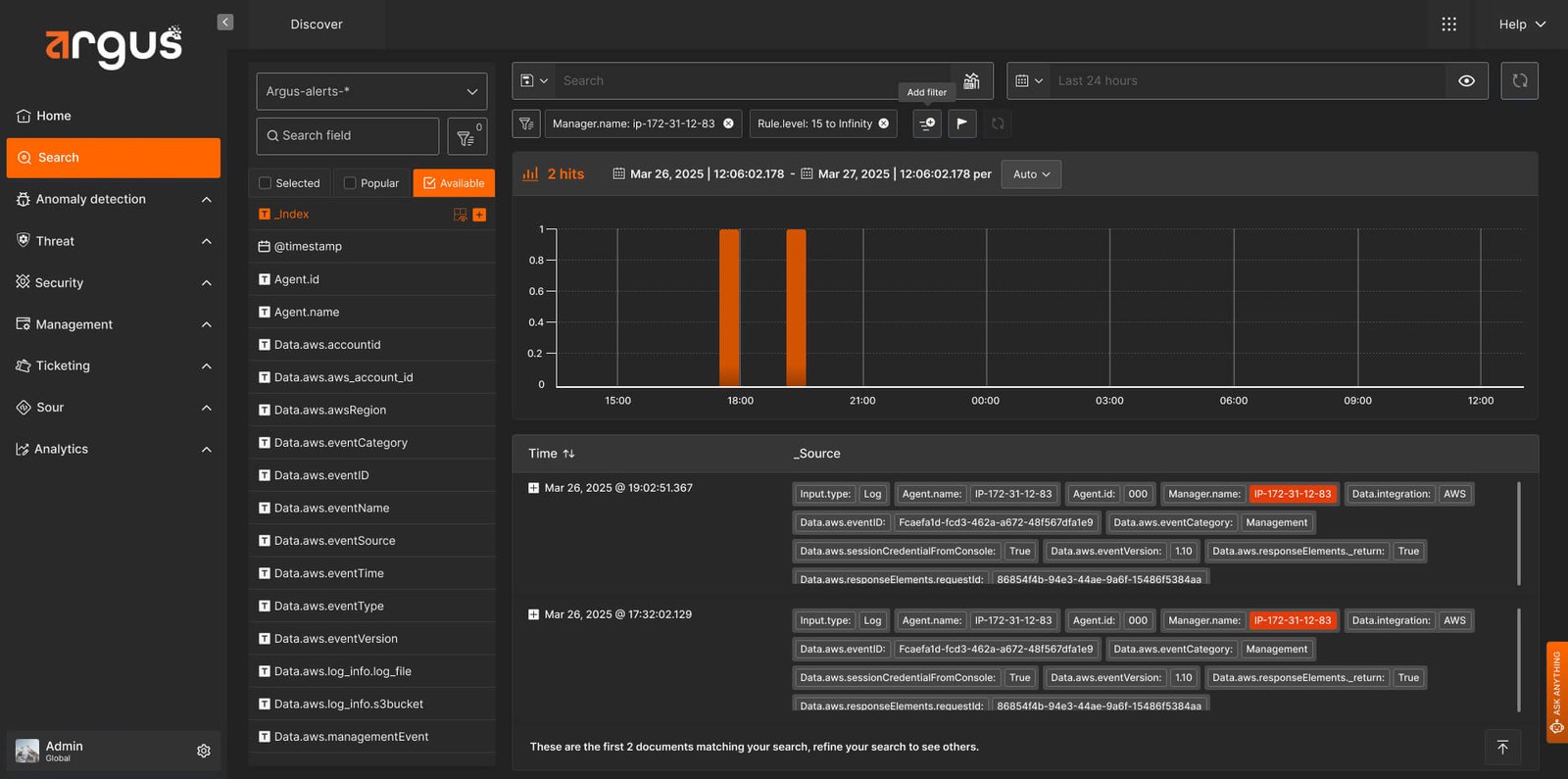Open Admin settings gear icon
The height and width of the screenshot is (779, 1568).
coord(204,751)
